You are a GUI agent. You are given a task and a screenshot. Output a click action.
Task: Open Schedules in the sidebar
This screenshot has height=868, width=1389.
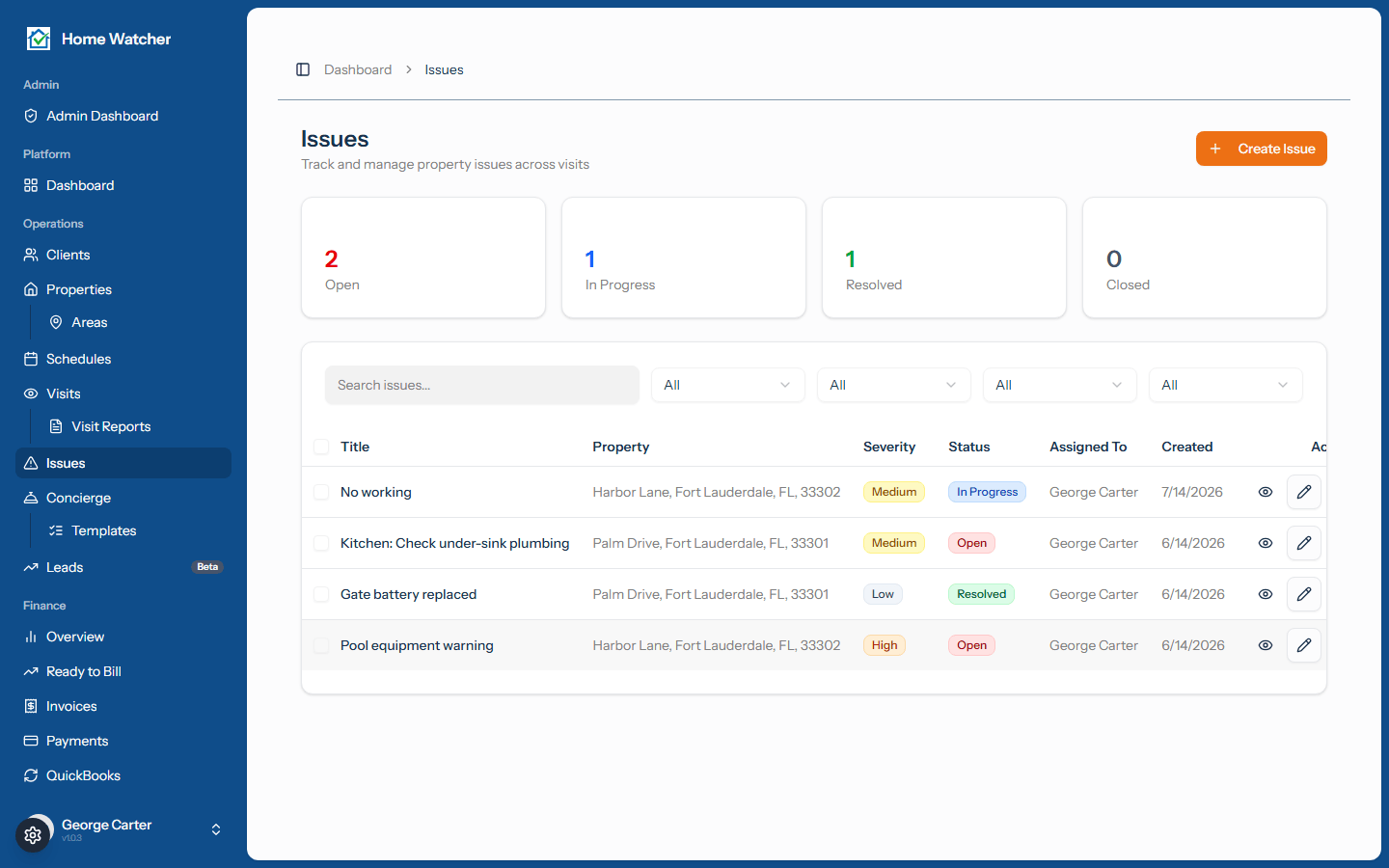[x=123, y=359]
